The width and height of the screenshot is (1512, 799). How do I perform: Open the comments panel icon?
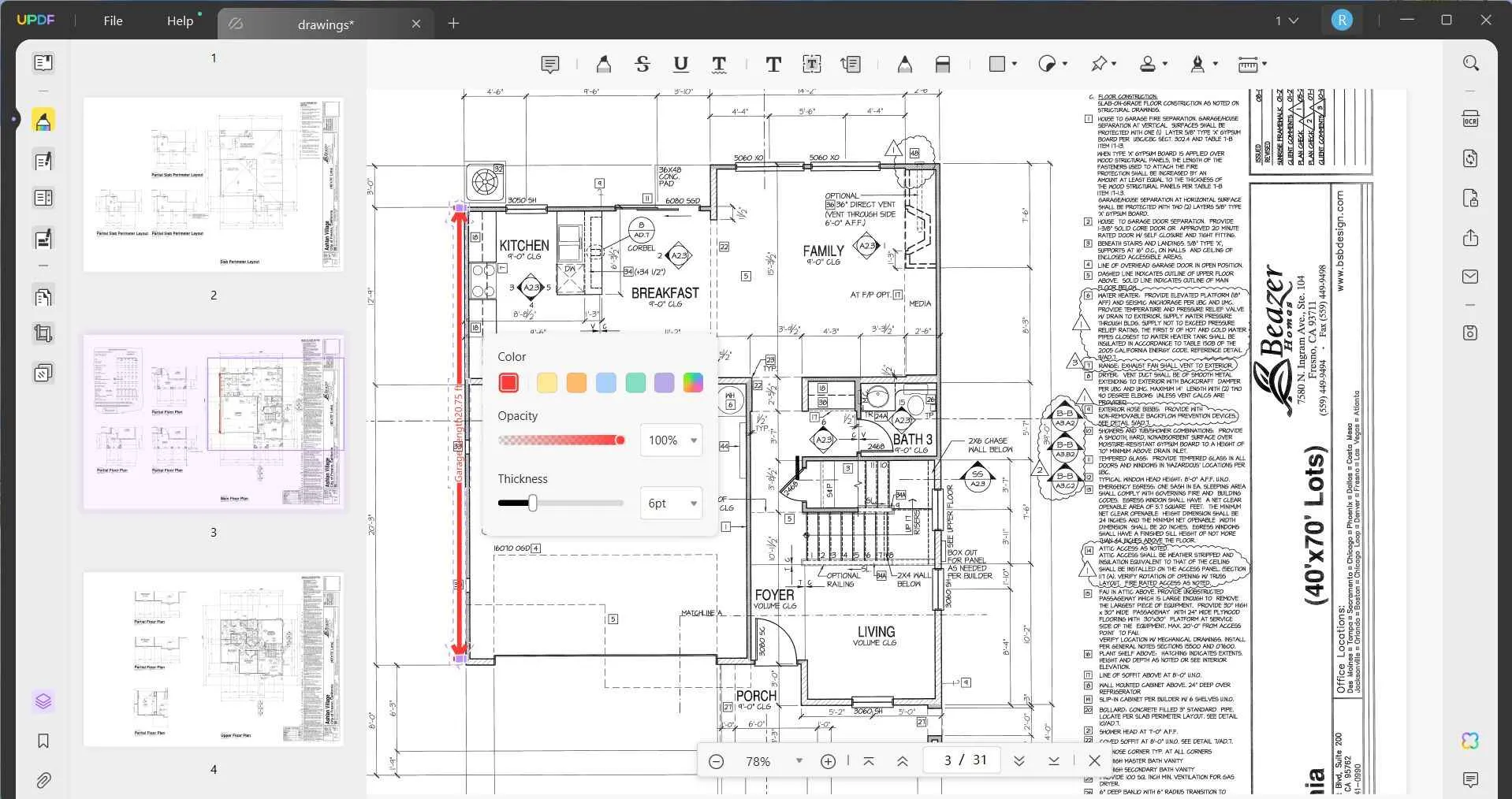[x=1470, y=780]
